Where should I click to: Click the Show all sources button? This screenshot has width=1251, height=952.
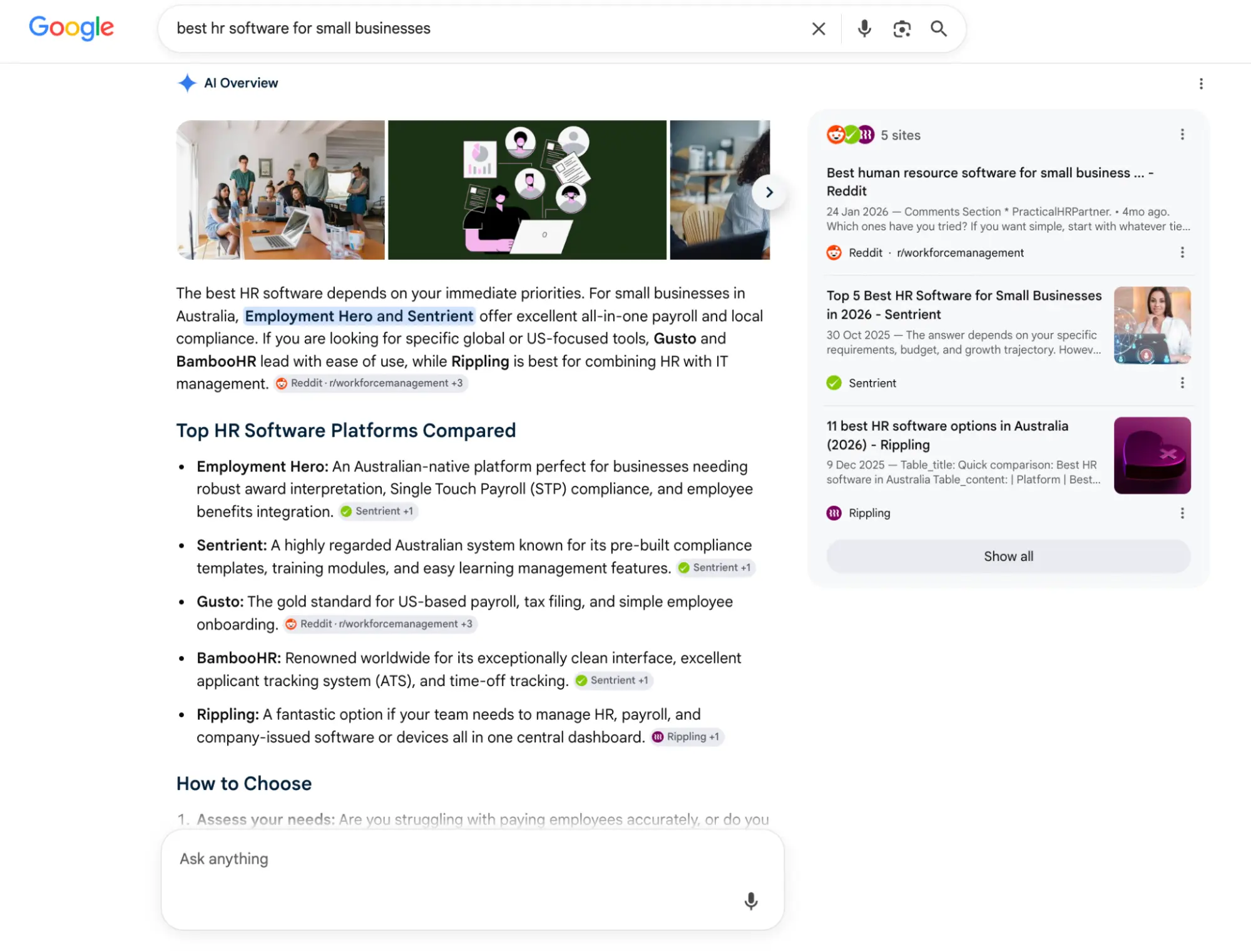tap(1008, 556)
